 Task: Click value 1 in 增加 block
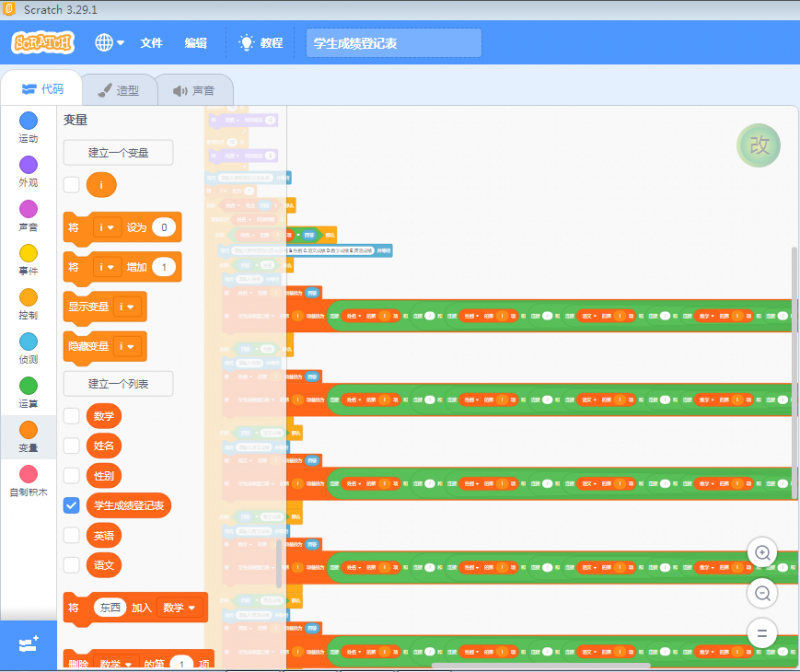point(164,267)
